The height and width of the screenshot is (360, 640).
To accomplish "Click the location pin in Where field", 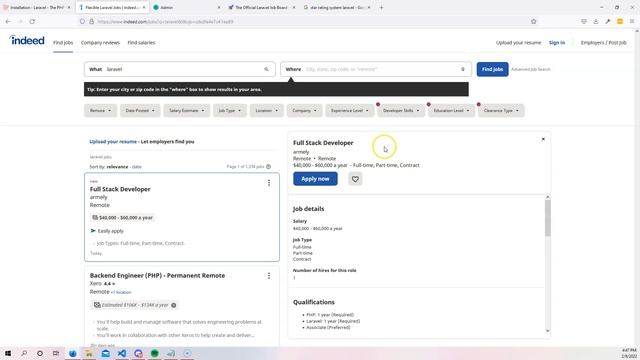I will point(463,69).
